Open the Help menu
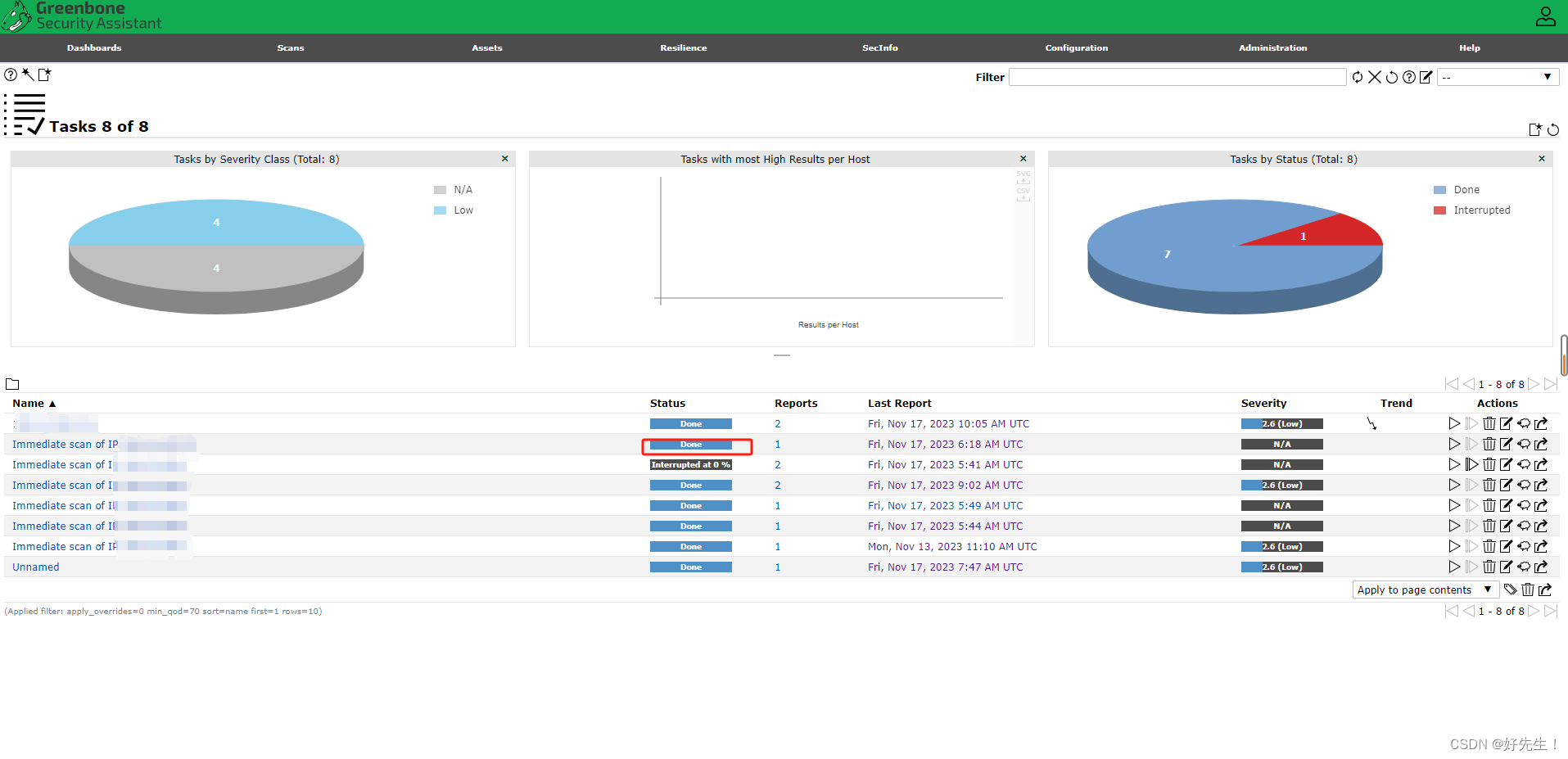This screenshot has height=759, width=1568. [x=1470, y=47]
